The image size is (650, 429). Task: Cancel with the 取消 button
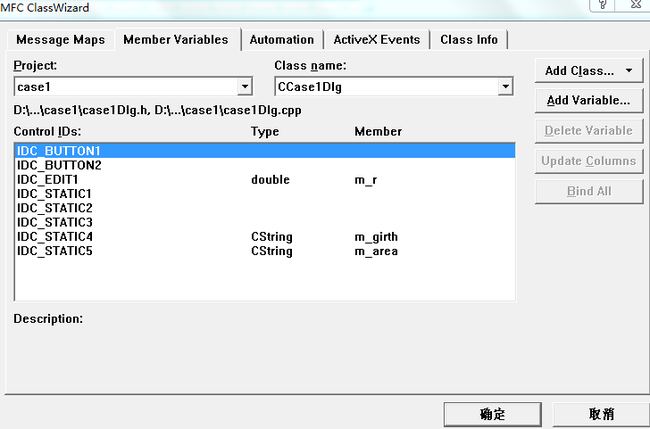pos(601,414)
